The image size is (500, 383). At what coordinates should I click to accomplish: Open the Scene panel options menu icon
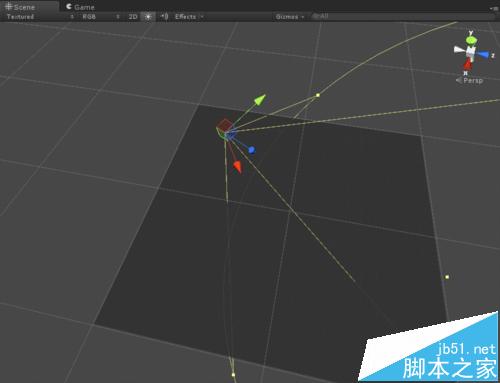(x=494, y=8)
